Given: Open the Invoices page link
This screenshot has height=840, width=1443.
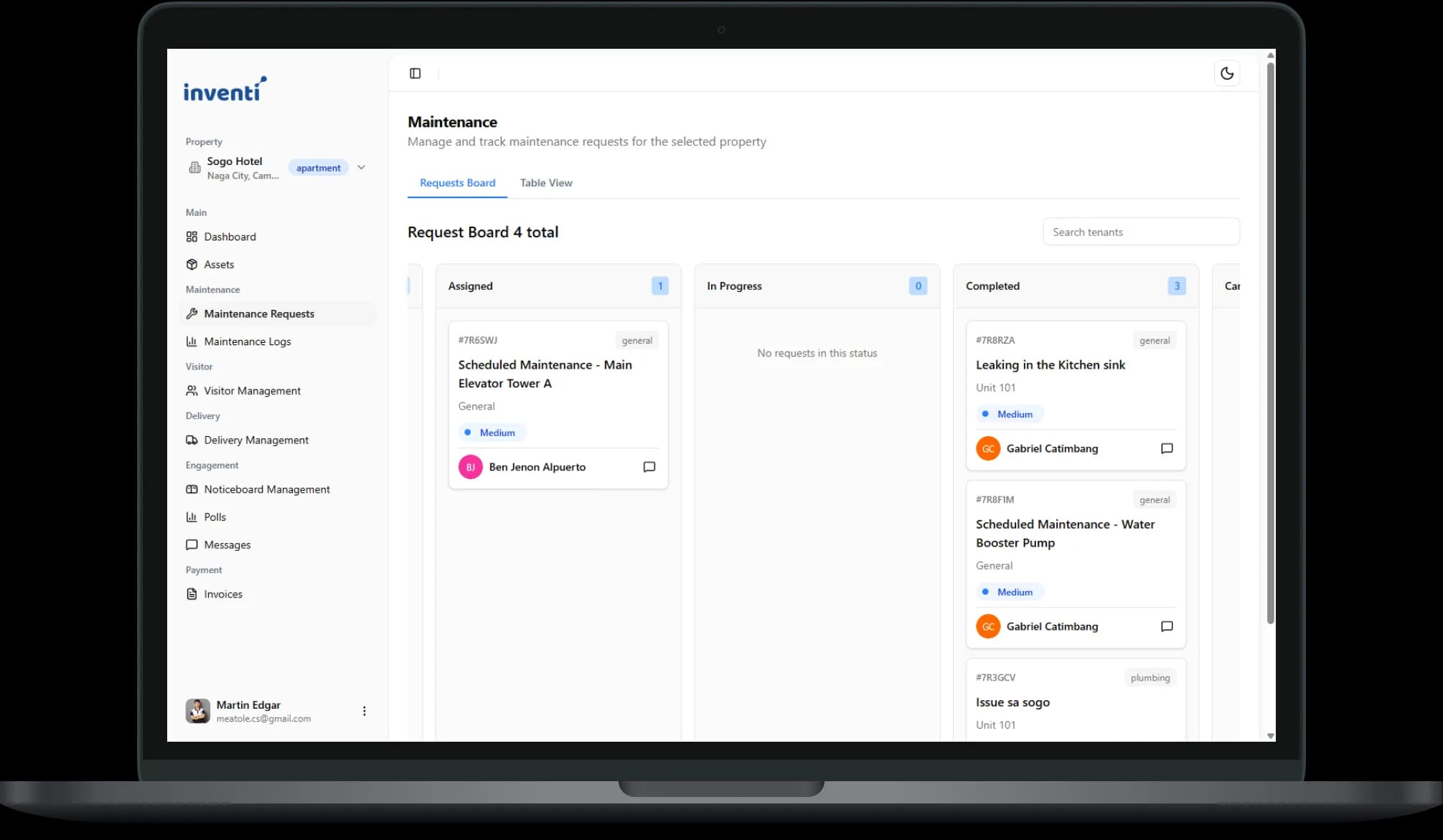Looking at the screenshot, I should [222, 594].
